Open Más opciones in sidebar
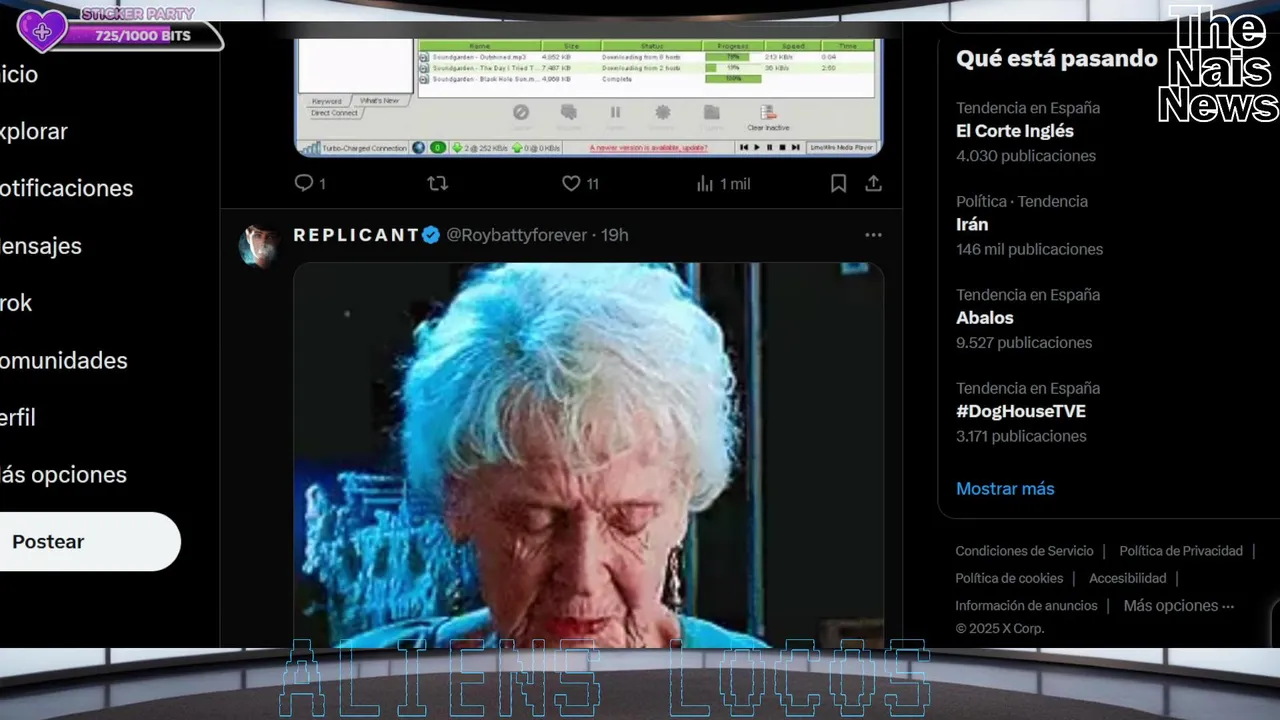The image size is (1280, 720). 64,474
